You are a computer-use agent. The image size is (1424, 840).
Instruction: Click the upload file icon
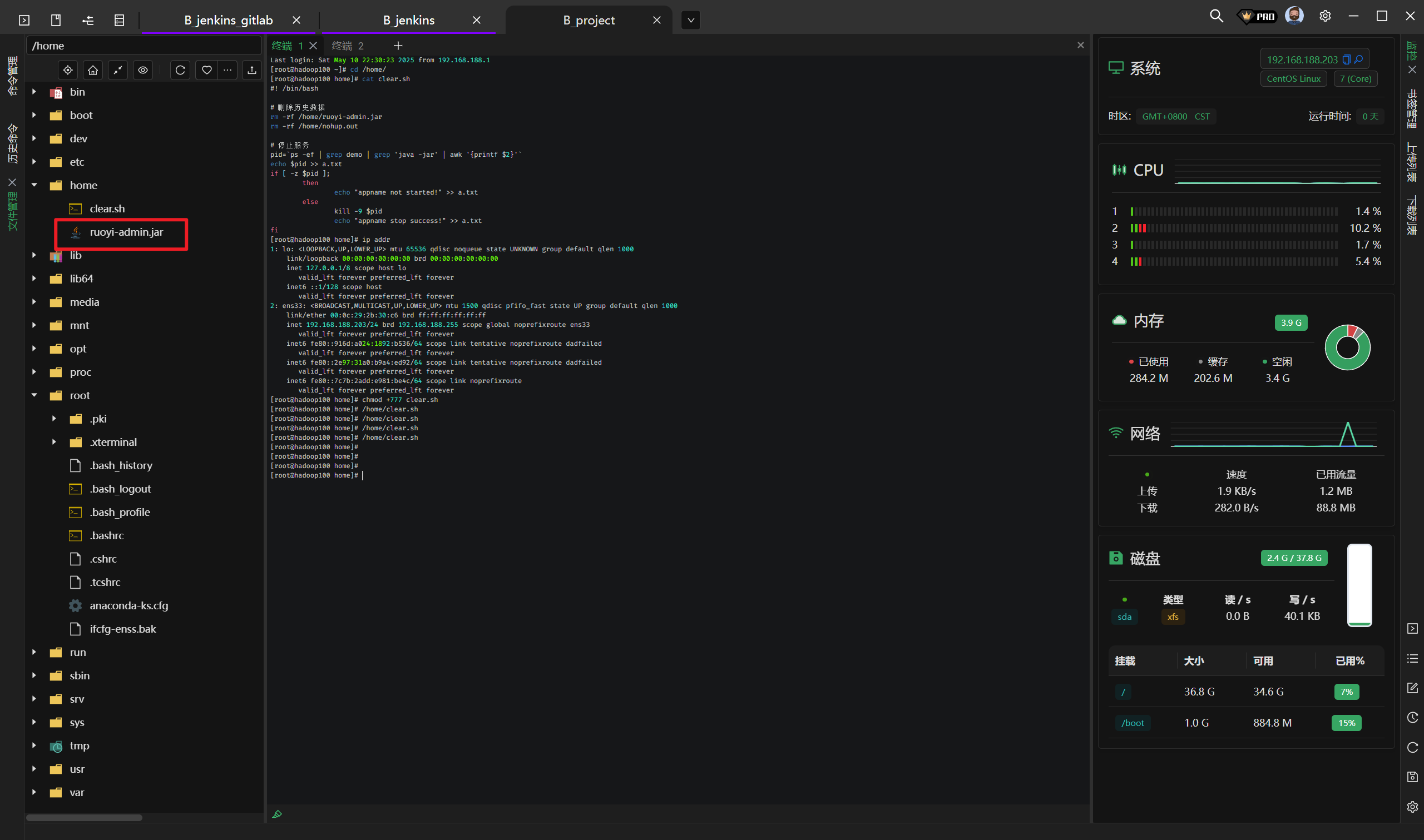pyautogui.click(x=252, y=70)
